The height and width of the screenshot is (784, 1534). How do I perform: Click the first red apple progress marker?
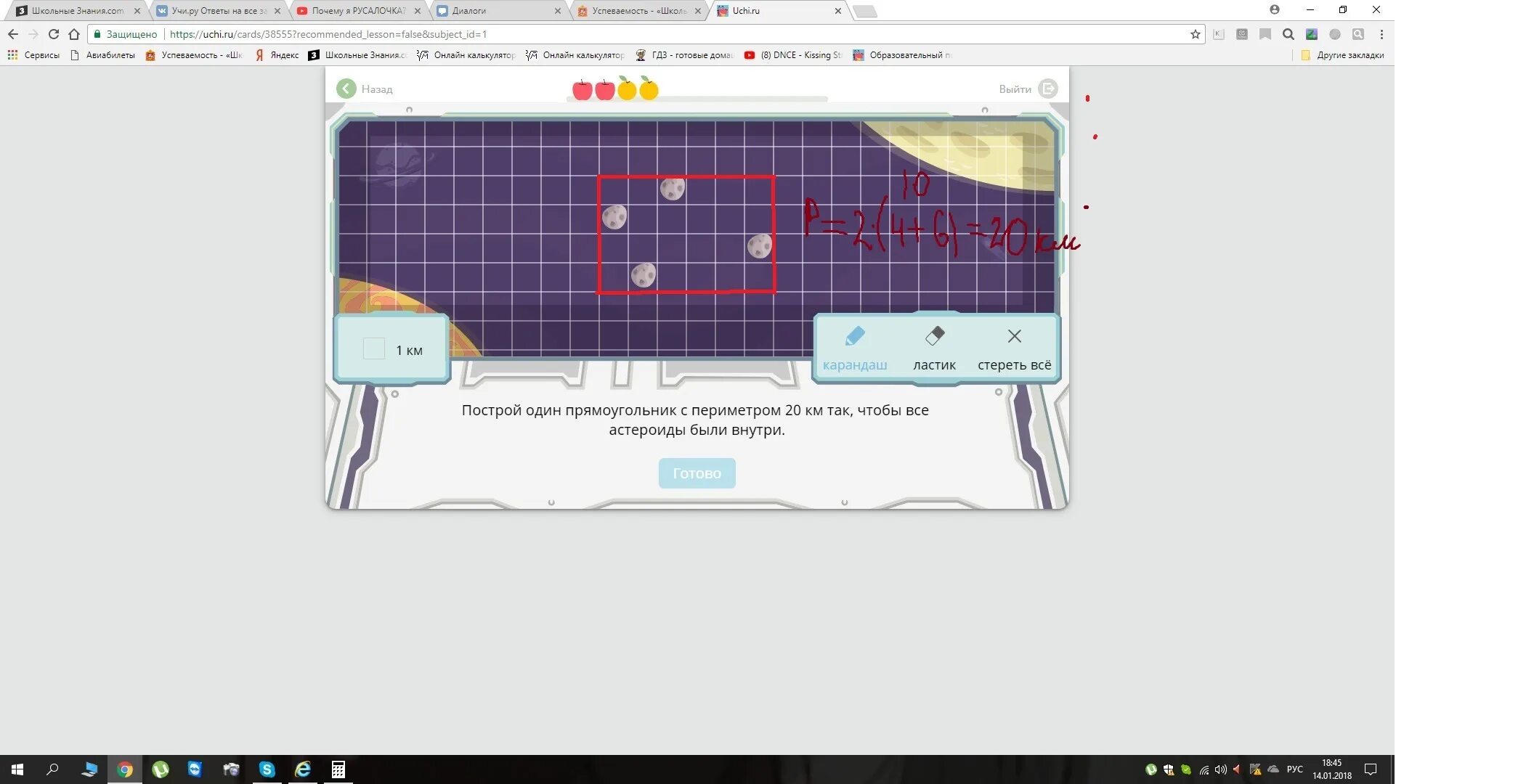pos(582,90)
